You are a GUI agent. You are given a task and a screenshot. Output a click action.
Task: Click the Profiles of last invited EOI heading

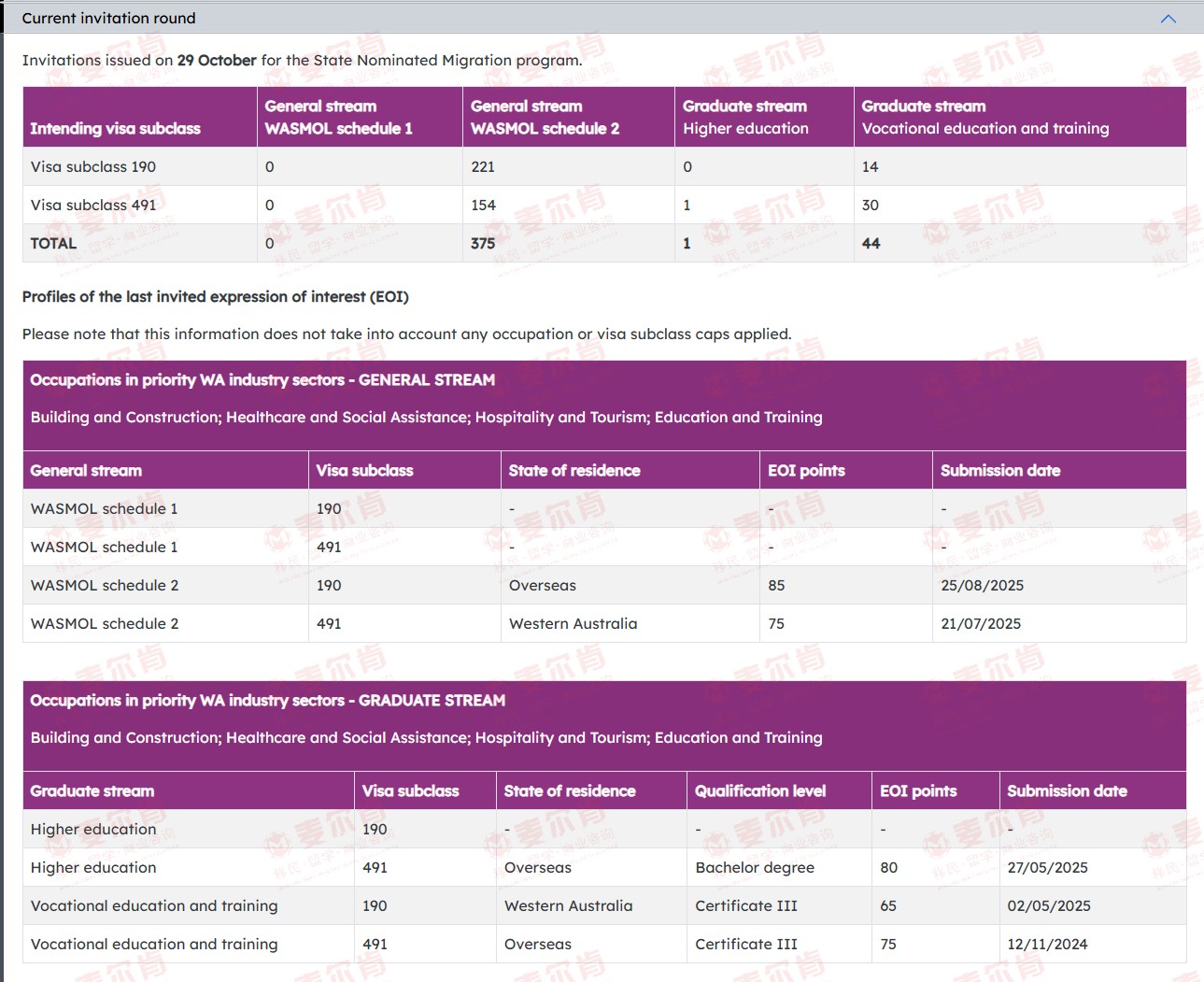[x=215, y=297]
